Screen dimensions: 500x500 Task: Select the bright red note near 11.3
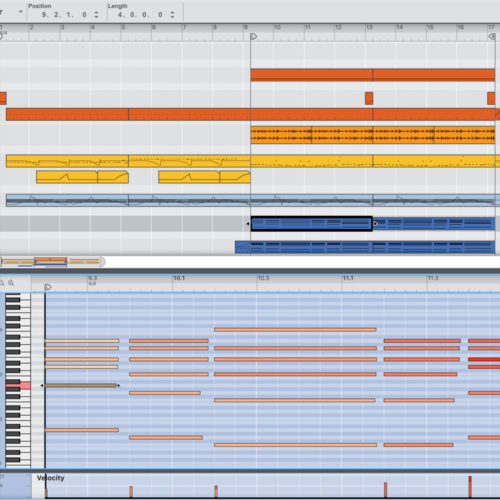pos(484,359)
